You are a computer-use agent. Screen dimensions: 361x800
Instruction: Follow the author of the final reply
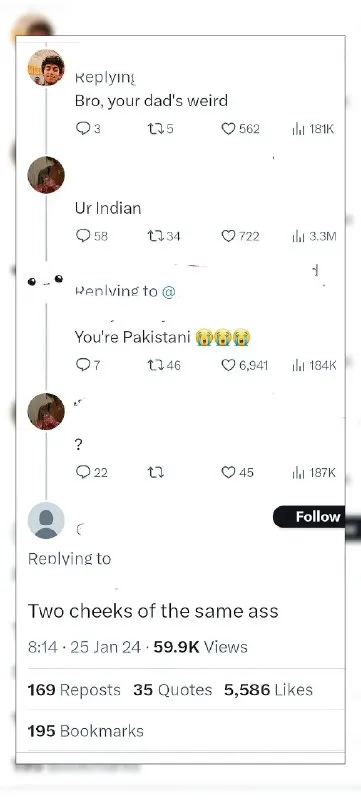(310, 517)
